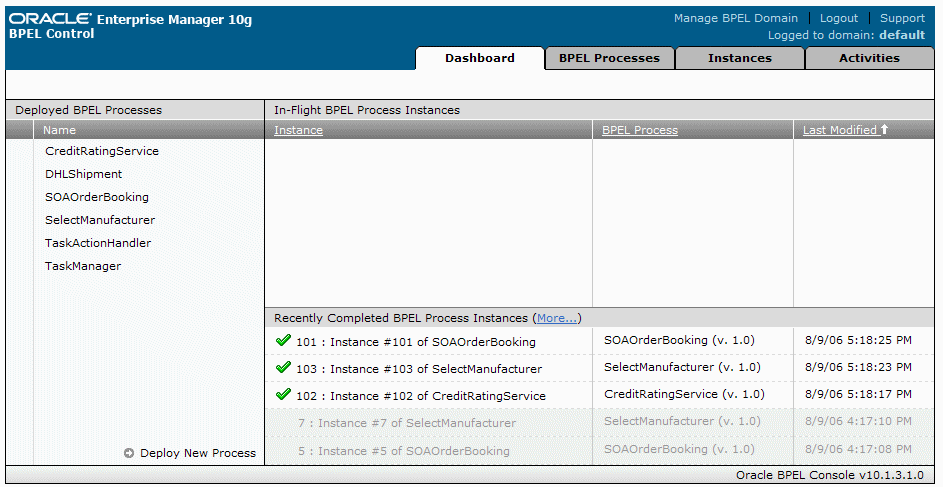
Task: Click SOAOrderBooking (v. 1.0) in instance 101 row
Action: click(x=679, y=340)
